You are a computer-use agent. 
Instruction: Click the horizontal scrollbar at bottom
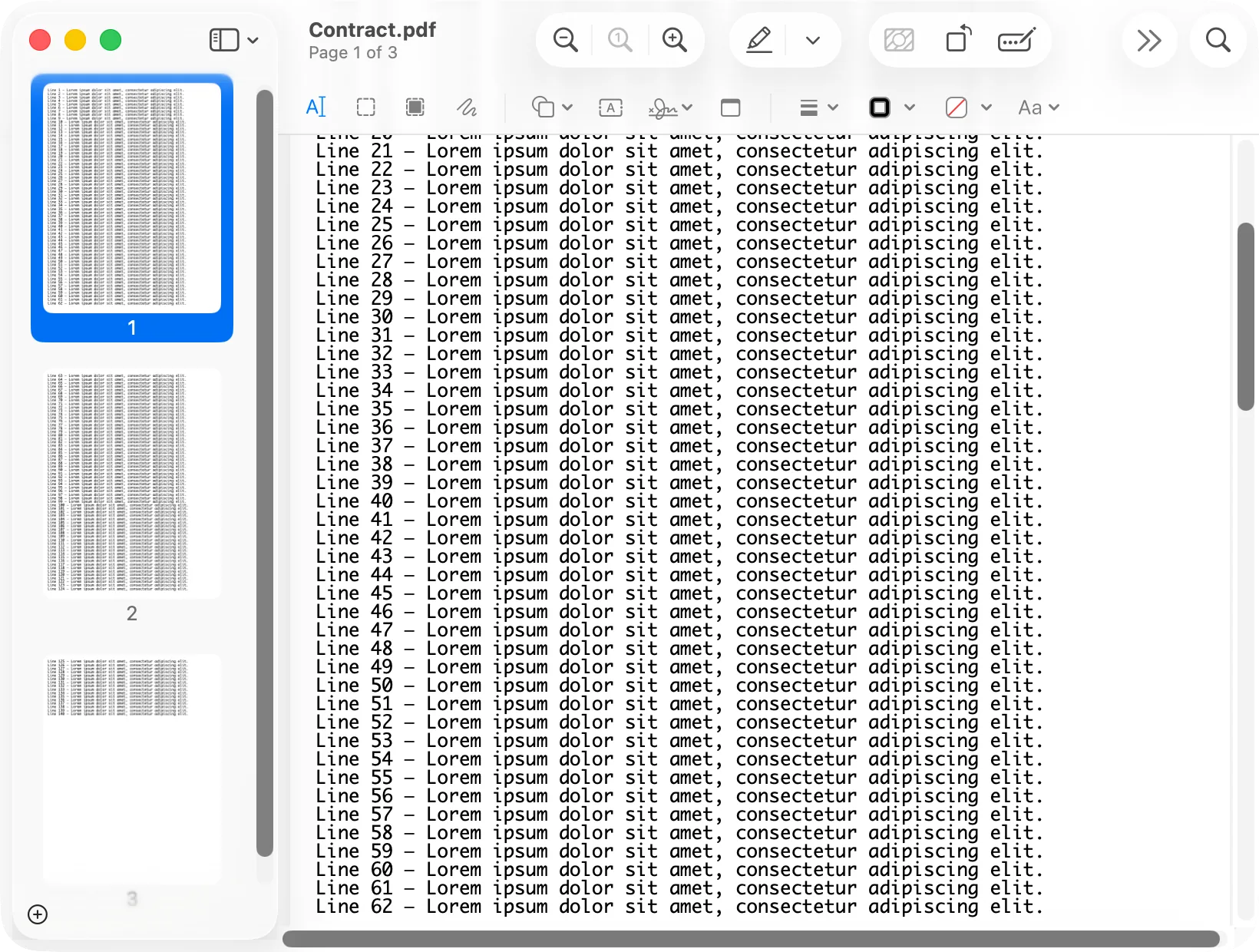pyautogui.click(x=751, y=939)
